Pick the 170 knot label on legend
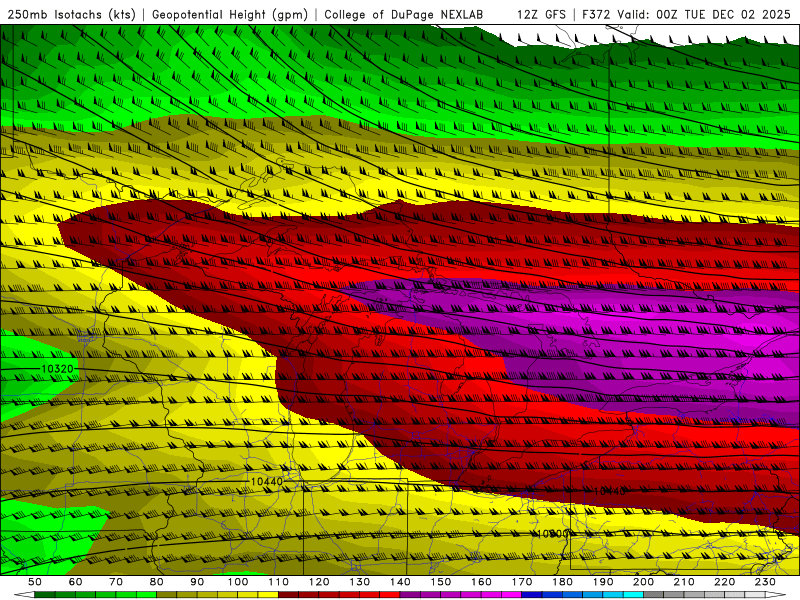 (522, 582)
